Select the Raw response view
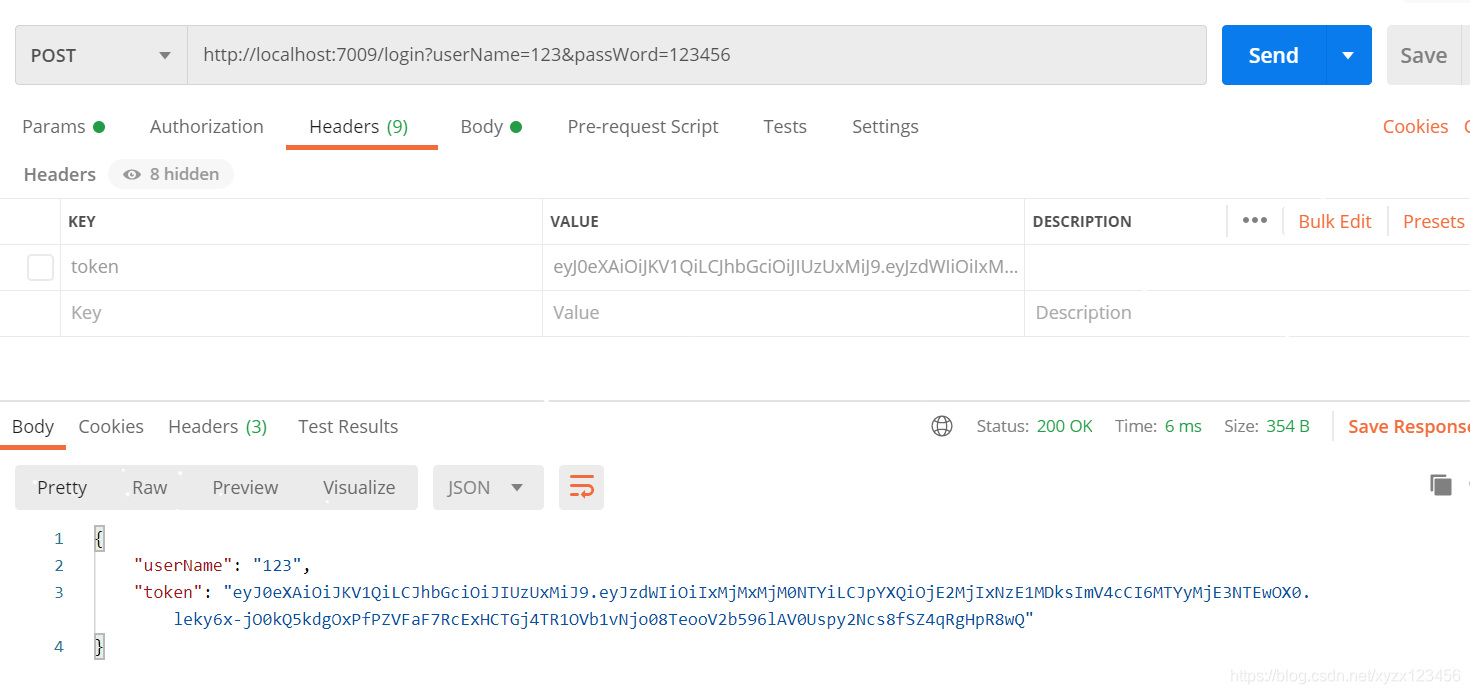The height and width of the screenshot is (694, 1470). pos(149,487)
